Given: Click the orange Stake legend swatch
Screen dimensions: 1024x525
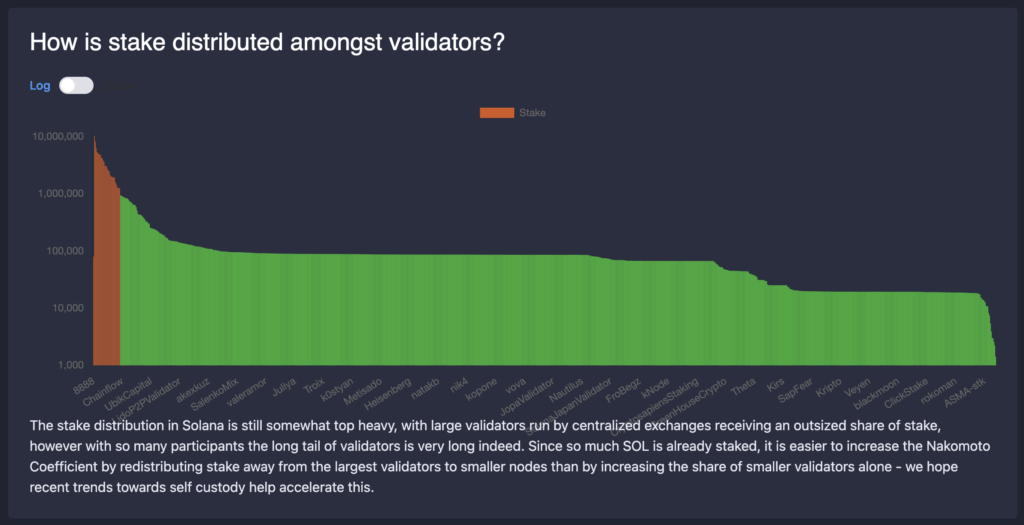Looking at the screenshot, I should point(497,113).
